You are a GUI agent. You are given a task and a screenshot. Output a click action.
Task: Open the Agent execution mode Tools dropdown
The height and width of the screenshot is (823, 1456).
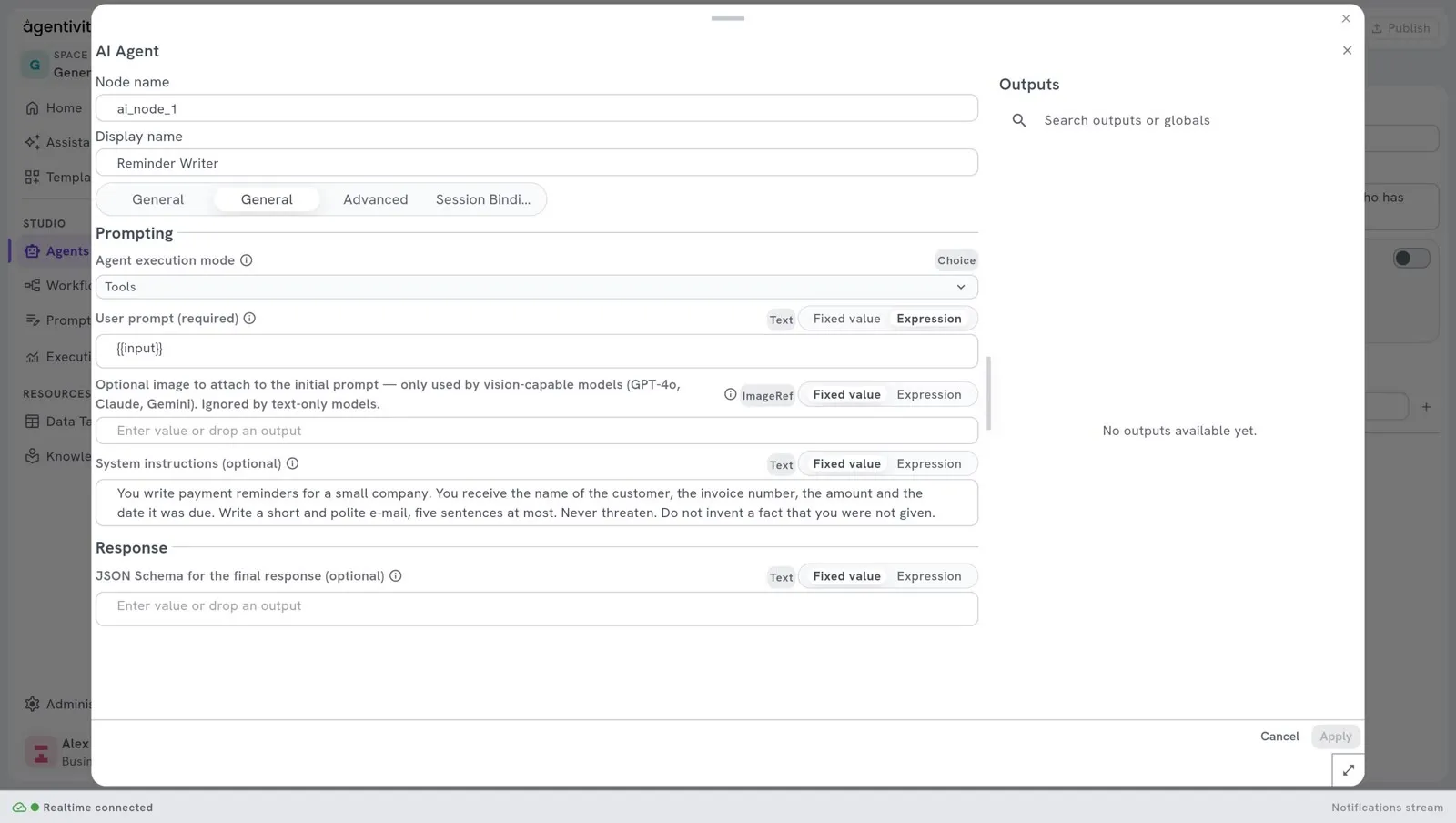coord(537,287)
